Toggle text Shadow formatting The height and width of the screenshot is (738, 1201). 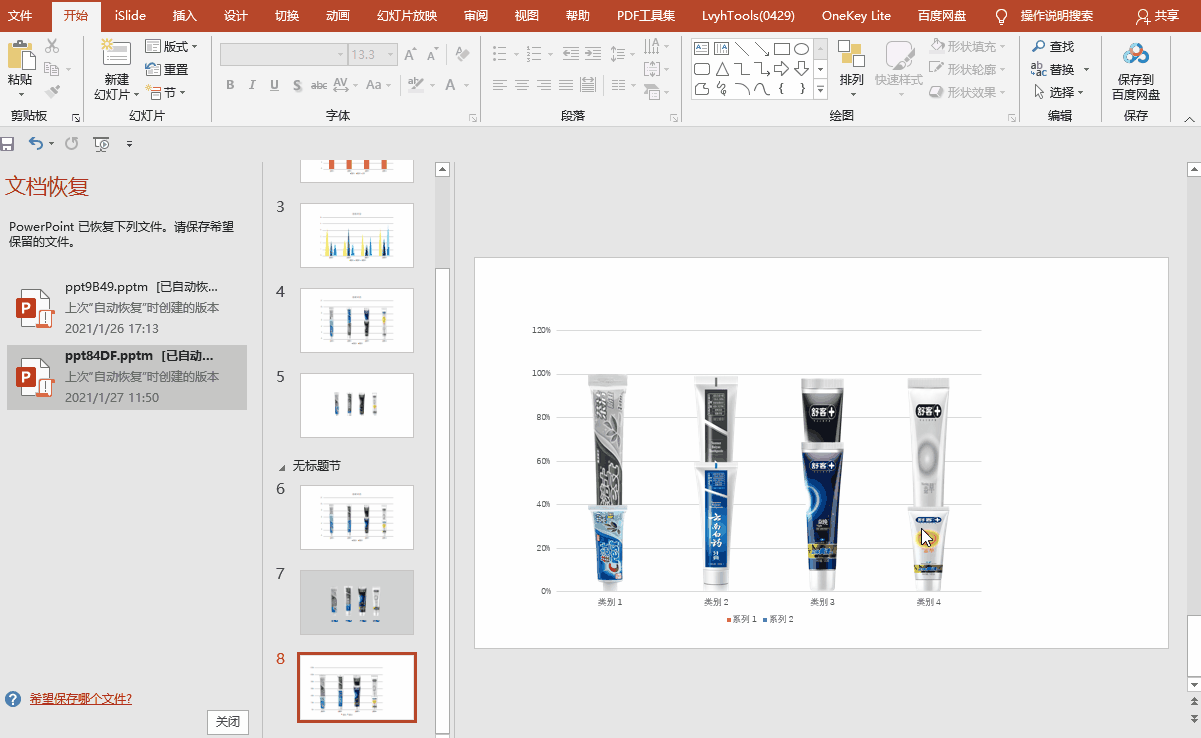click(x=296, y=85)
